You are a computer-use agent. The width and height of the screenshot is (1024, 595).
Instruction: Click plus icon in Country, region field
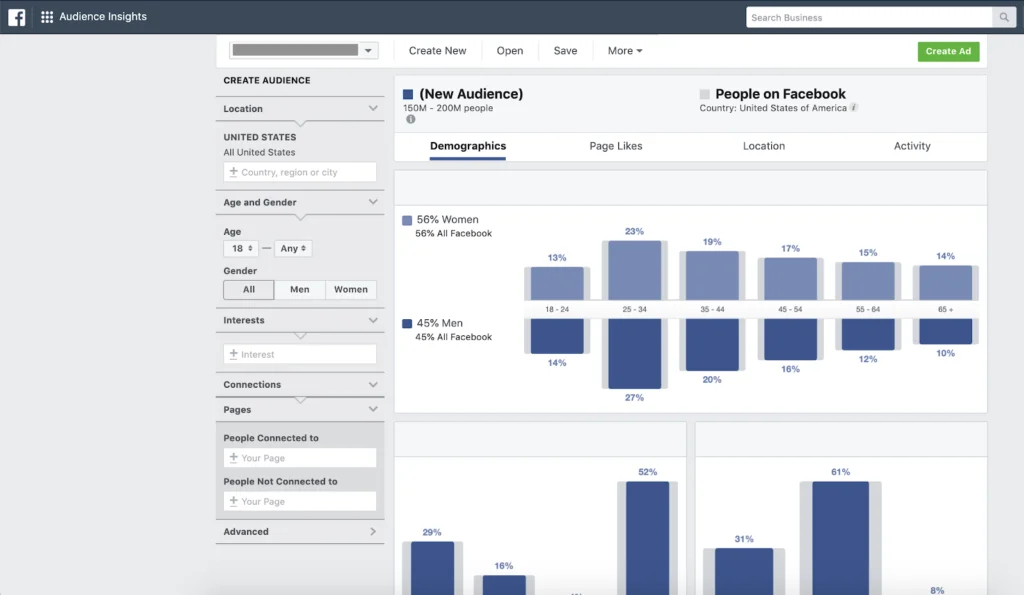[x=233, y=172]
